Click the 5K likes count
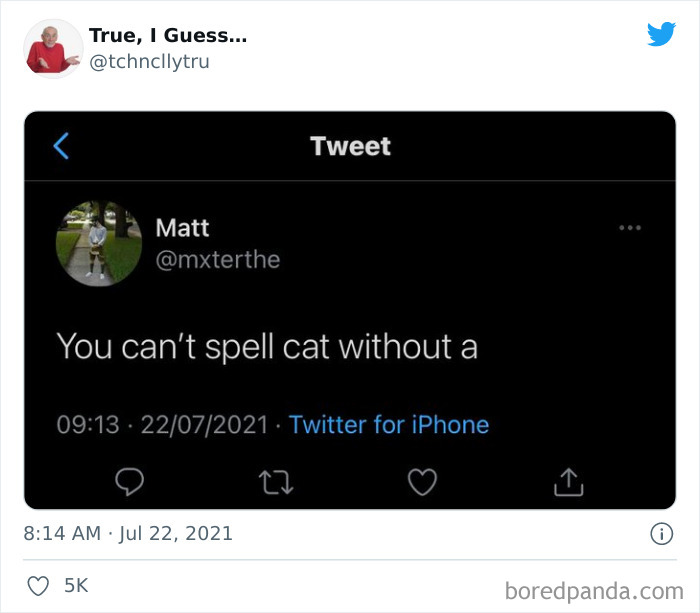700x613 pixels. click(76, 586)
